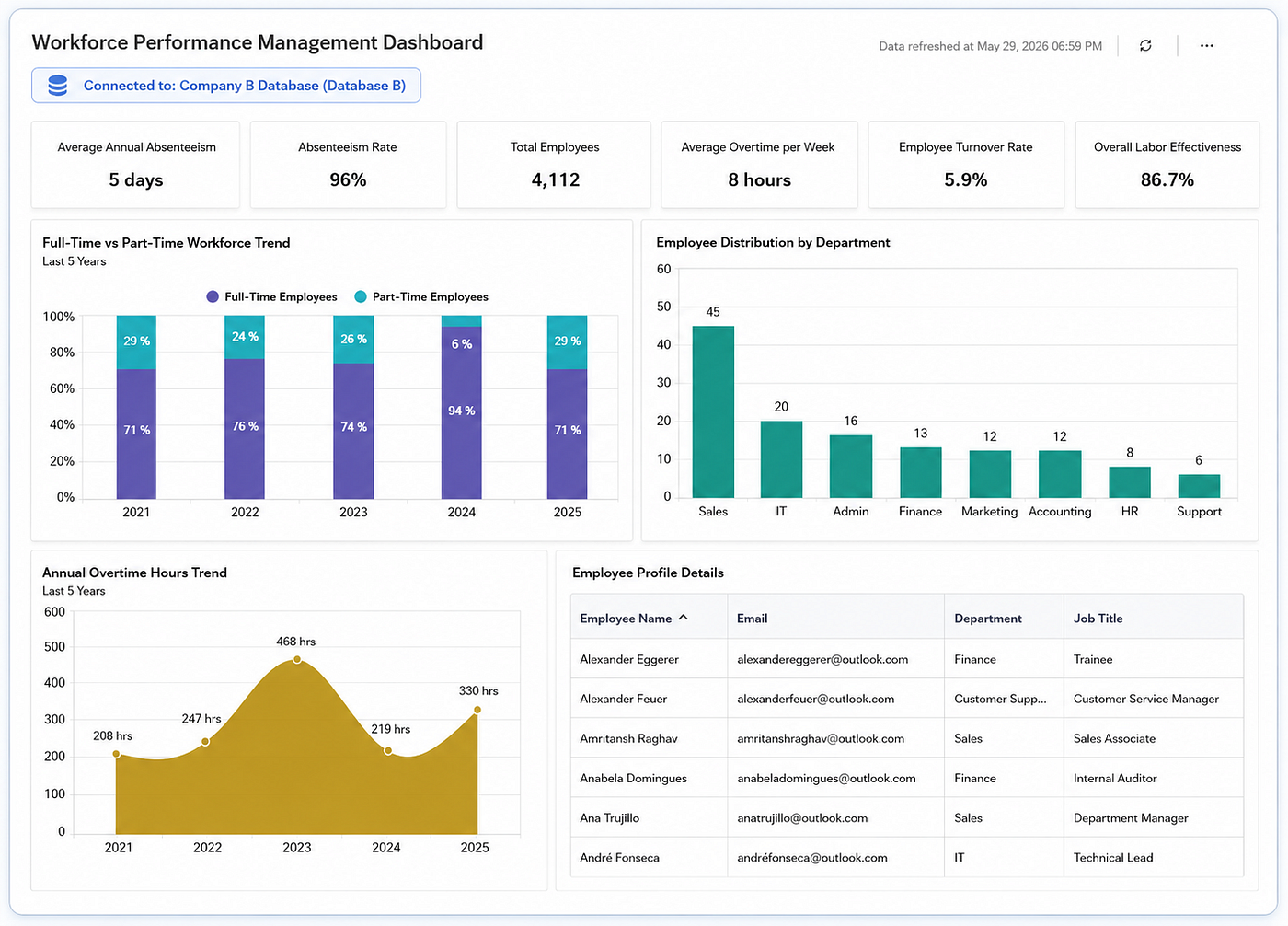This screenshot has height=926, width=1288.
Task: Select the Employee Turnover Rate card
Action: tap(966, 165)
